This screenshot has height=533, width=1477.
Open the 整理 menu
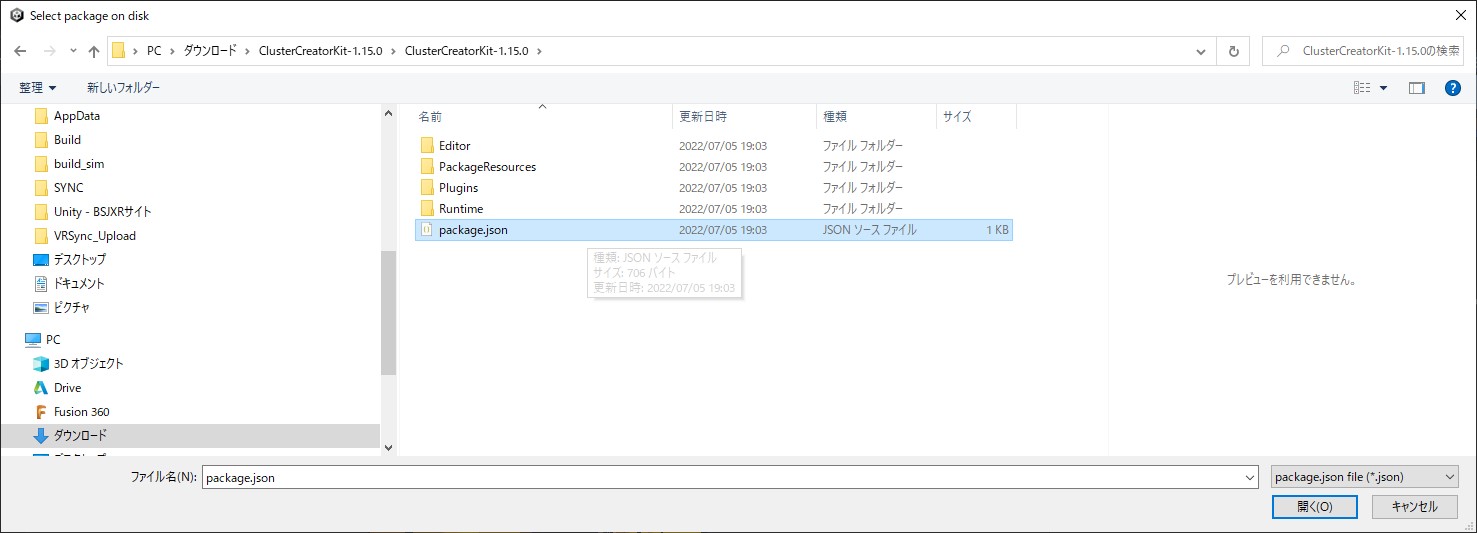pyautogui.click(x=38, y=88)
